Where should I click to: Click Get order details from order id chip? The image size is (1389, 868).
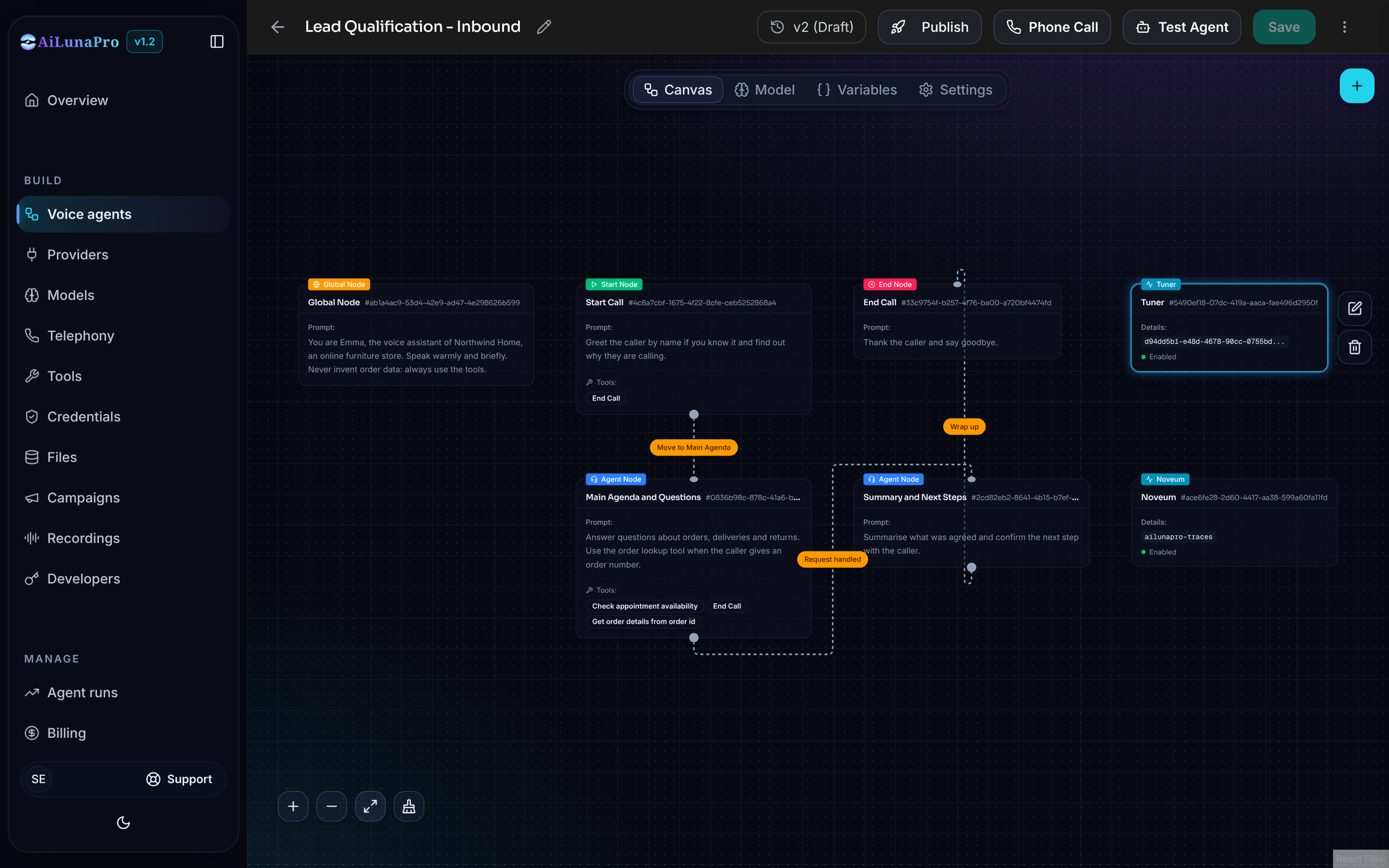(x=644, y=621)
